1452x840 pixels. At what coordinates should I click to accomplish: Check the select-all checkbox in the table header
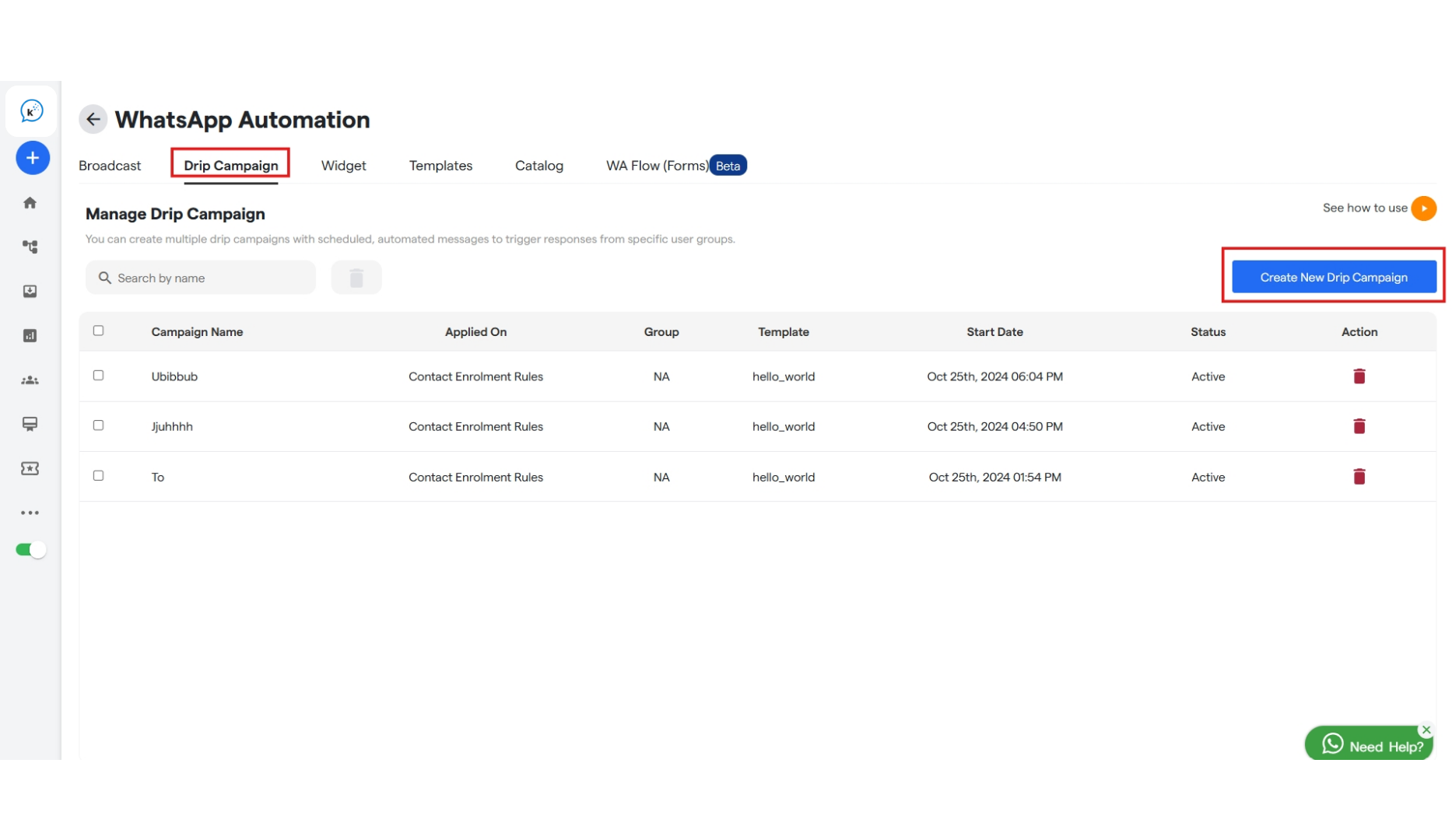coord(99,331)
